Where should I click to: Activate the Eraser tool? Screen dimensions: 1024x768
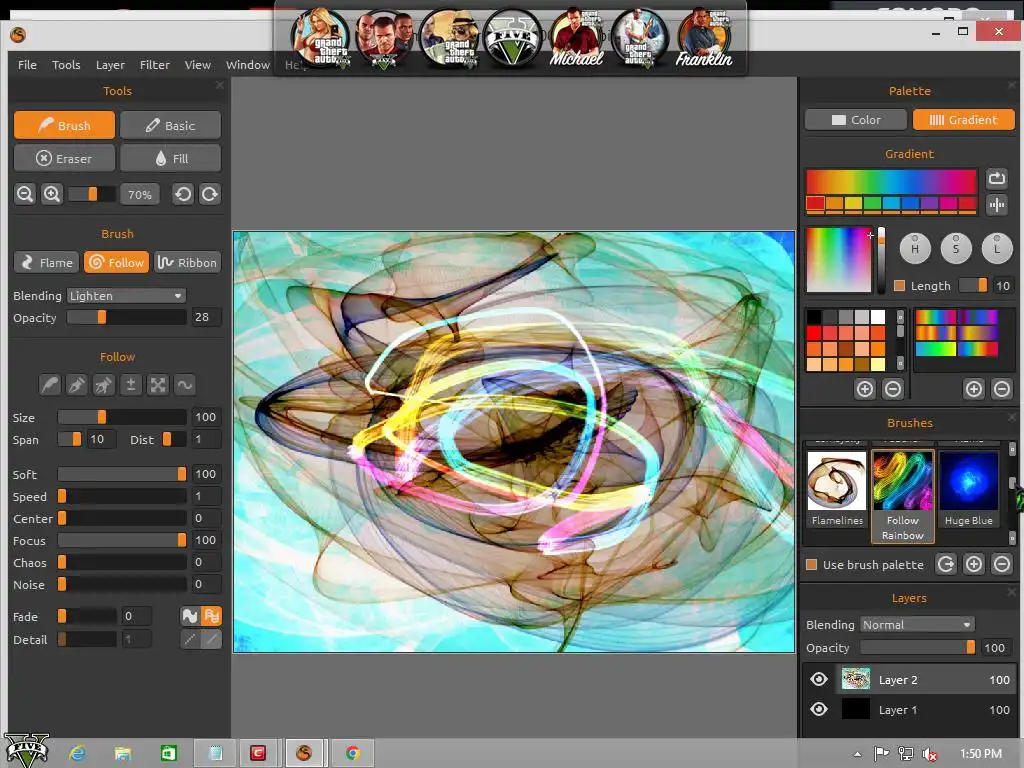point(64,158)
